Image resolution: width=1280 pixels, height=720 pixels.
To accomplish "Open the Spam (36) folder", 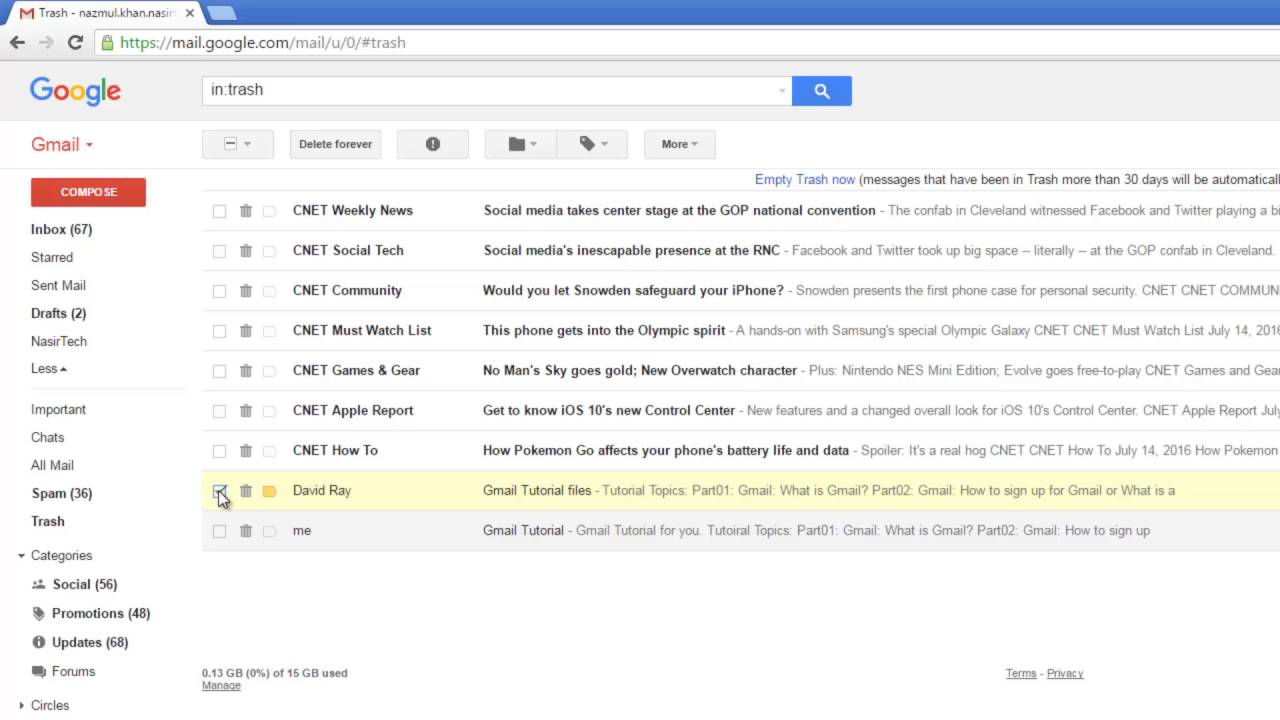I will coord(61,493).
